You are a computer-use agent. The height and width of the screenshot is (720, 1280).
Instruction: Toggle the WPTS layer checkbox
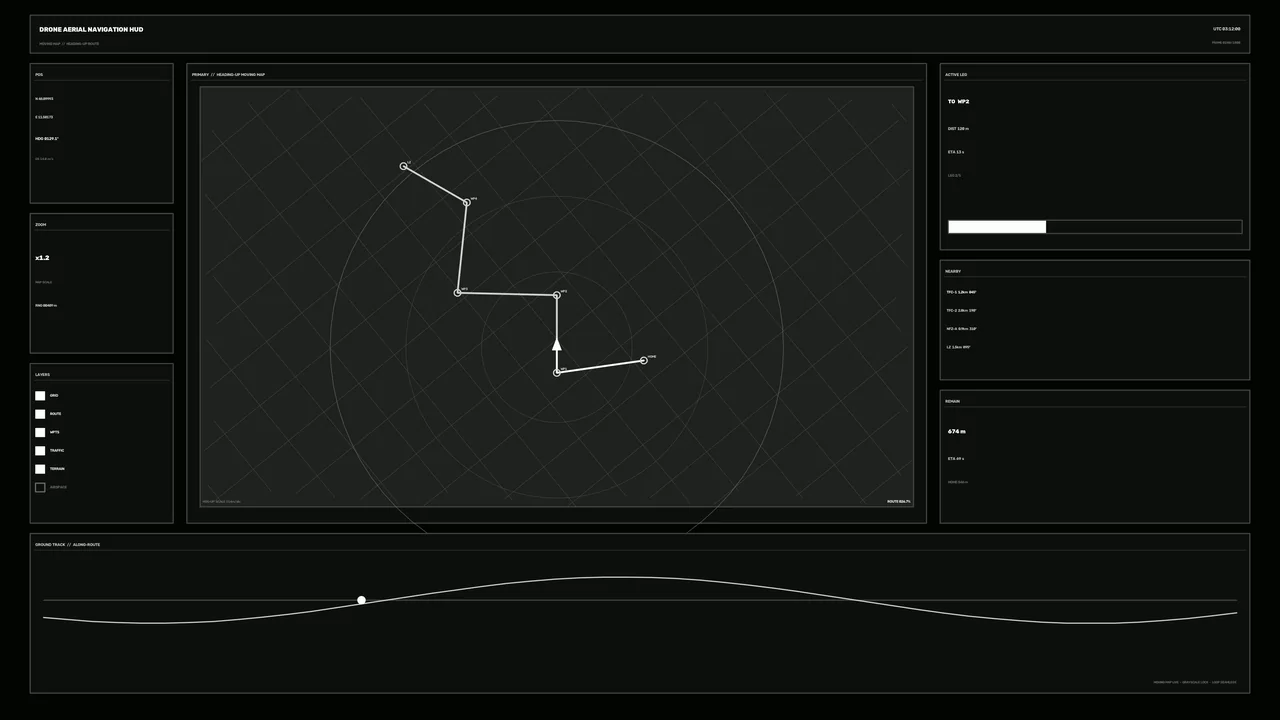click(40, 432)
